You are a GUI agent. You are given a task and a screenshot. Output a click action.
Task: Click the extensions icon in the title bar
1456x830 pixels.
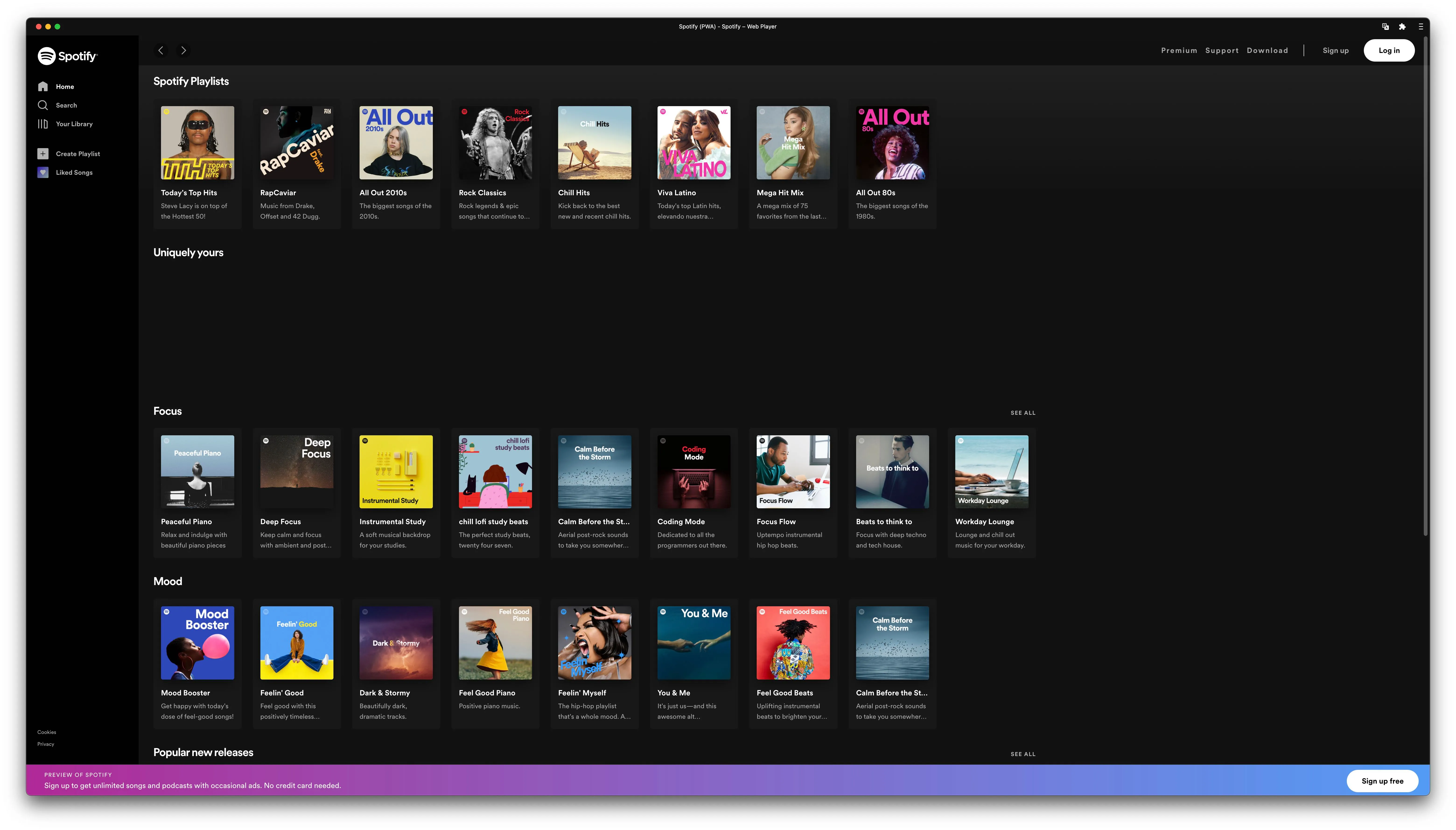point(1402,26)
